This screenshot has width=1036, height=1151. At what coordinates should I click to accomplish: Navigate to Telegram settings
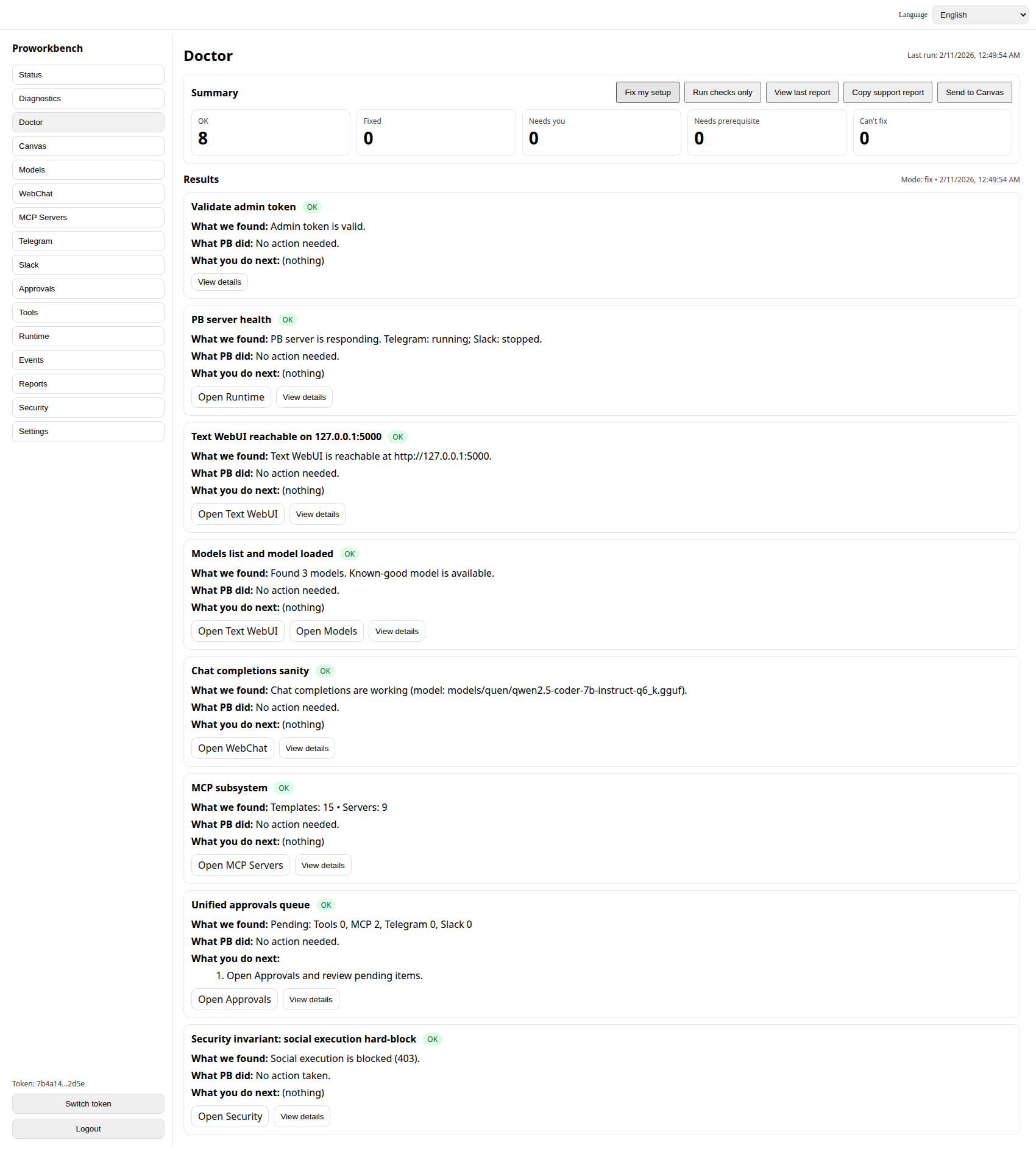(88, 241)
